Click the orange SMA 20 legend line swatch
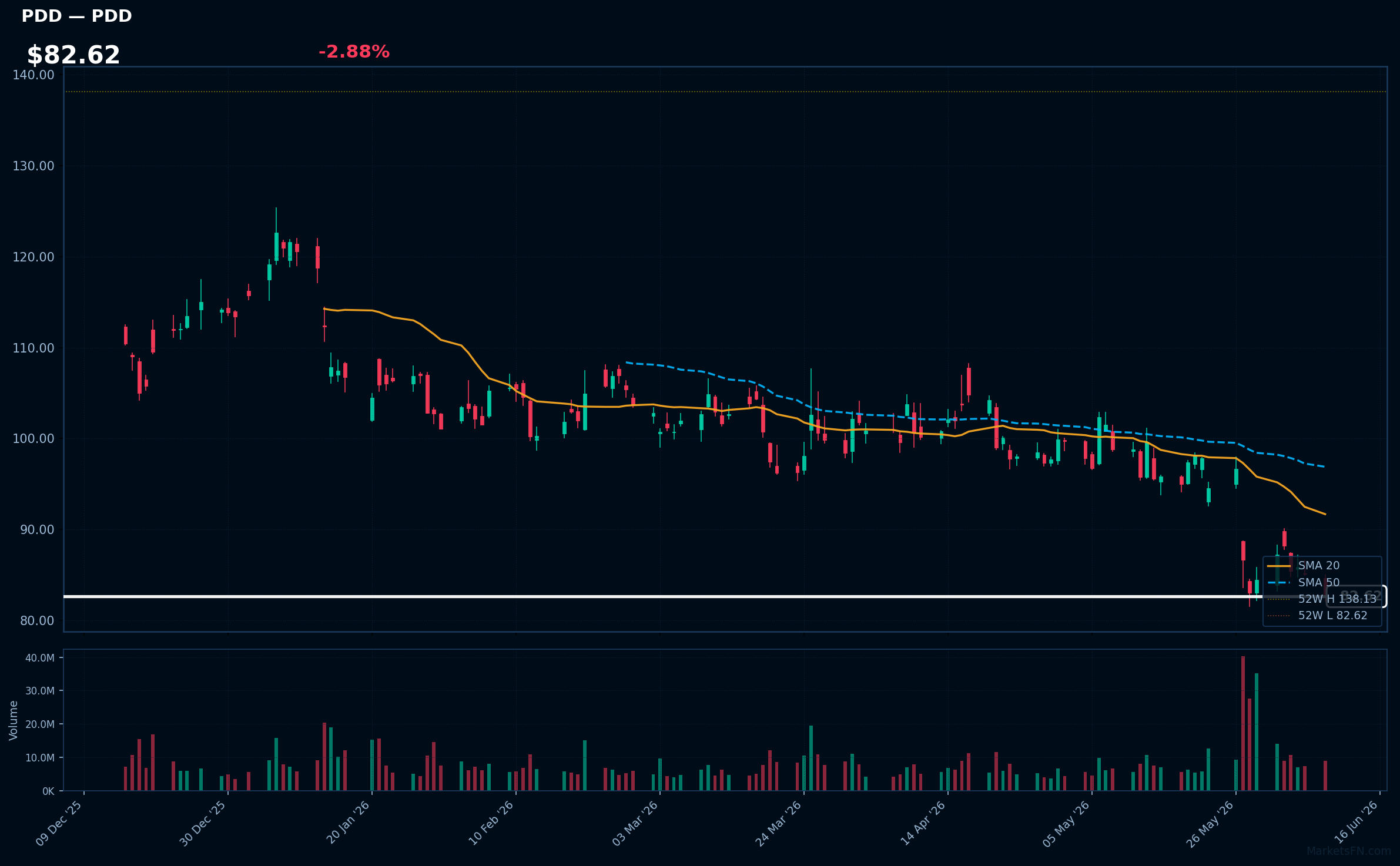Viewport: 1400px width, 866px height. click(x=1278, y=566)
